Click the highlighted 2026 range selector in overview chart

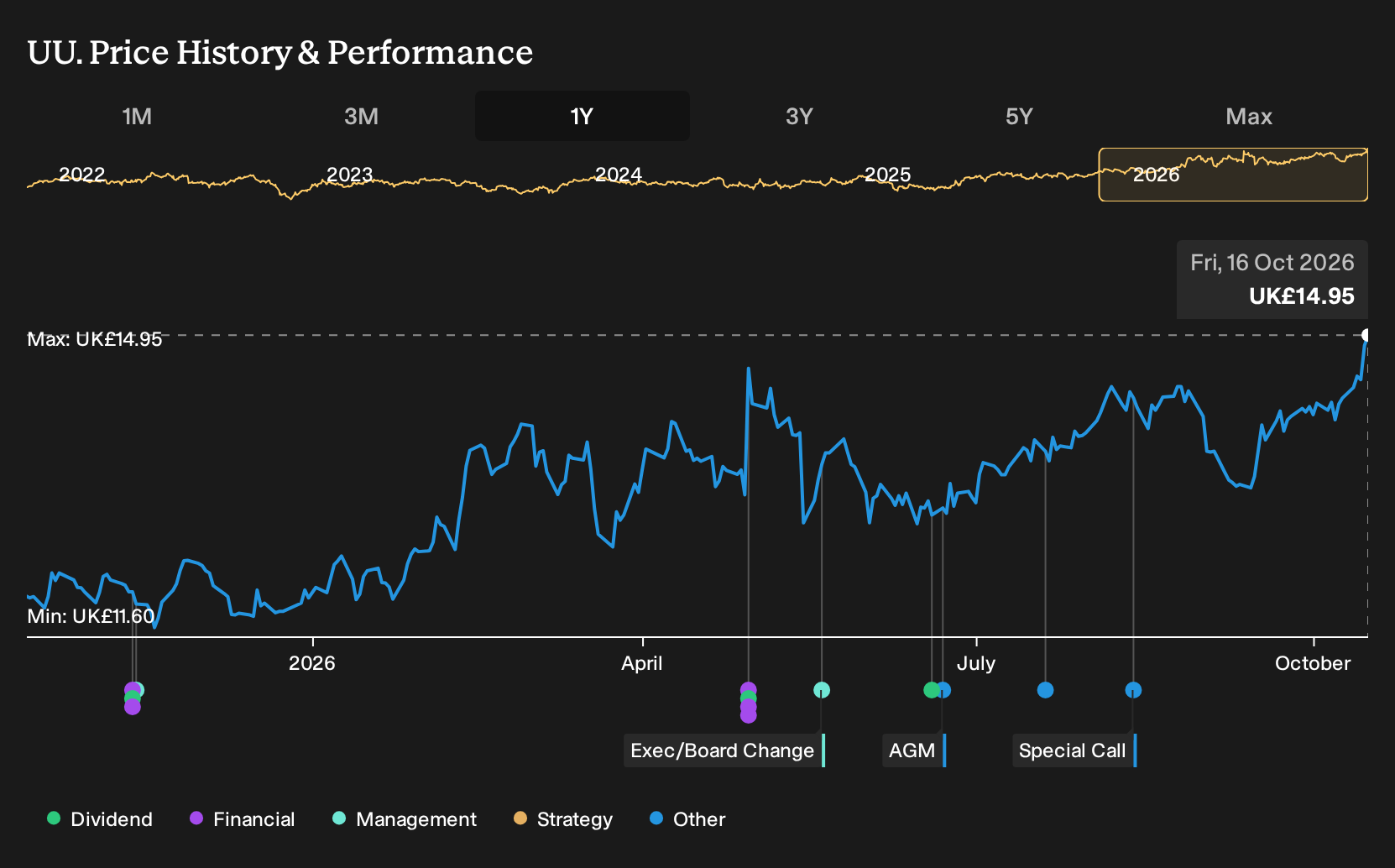coord(1233,175)
